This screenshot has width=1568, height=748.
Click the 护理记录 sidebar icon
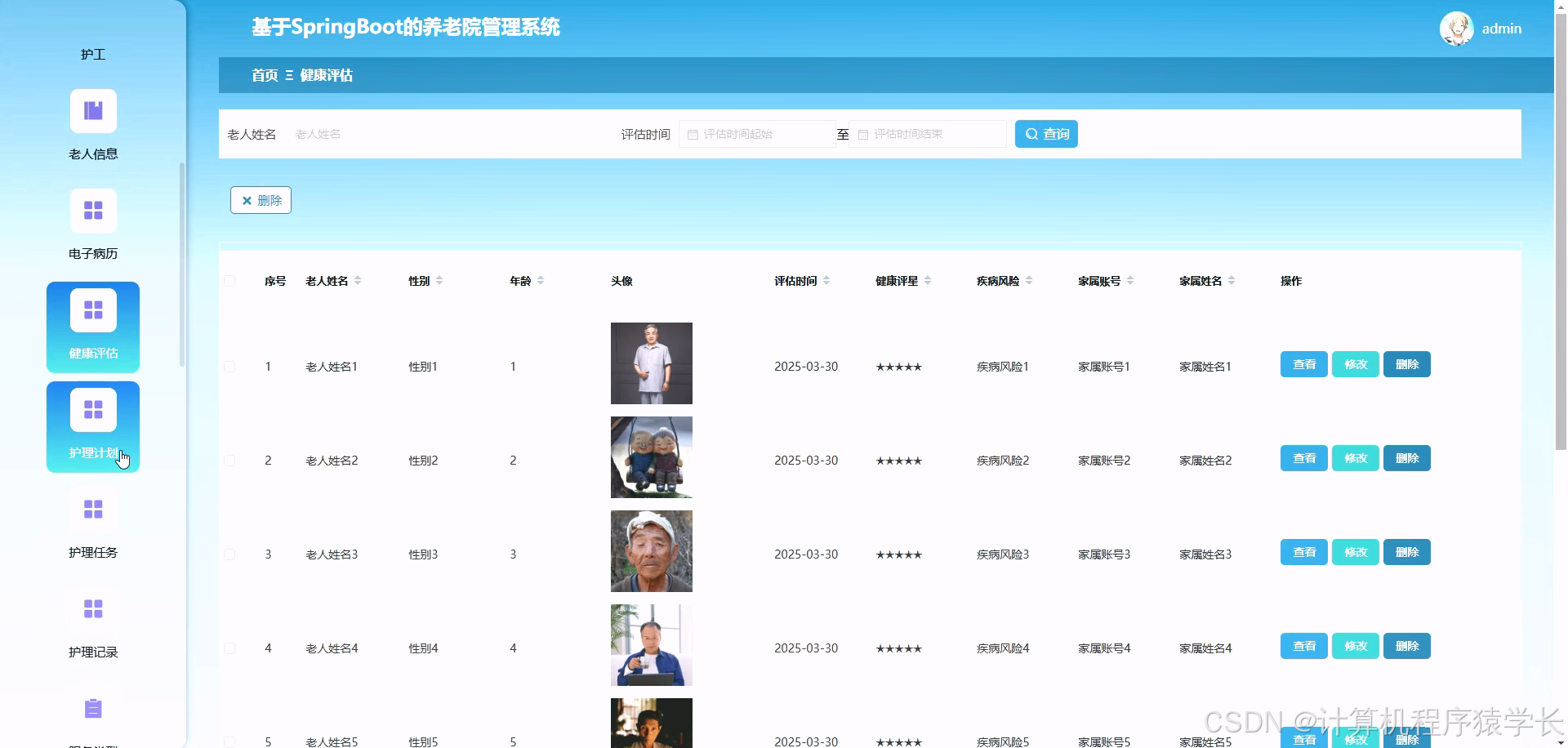pyautogui.click(x=92, y=608)
